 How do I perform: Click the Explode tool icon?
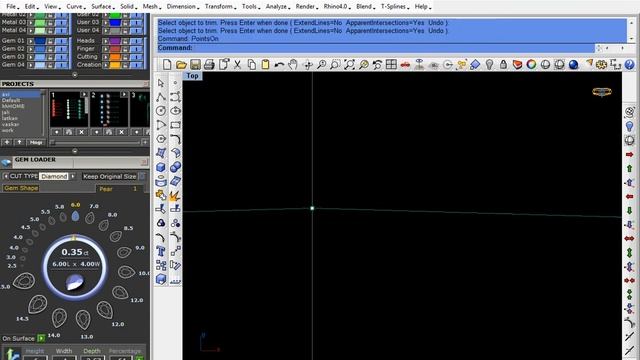(175, 195)
